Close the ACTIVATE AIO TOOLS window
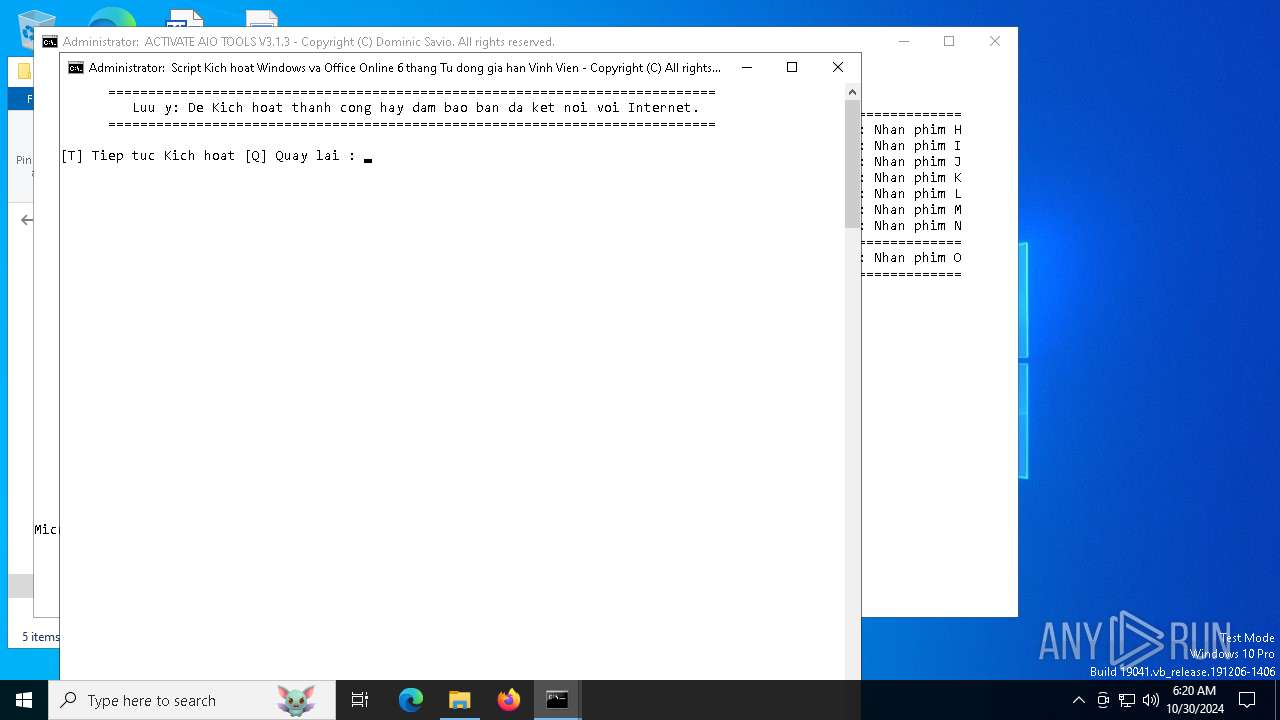The width and height of the screenshot is (1280, 720). (x=995, y=41)
